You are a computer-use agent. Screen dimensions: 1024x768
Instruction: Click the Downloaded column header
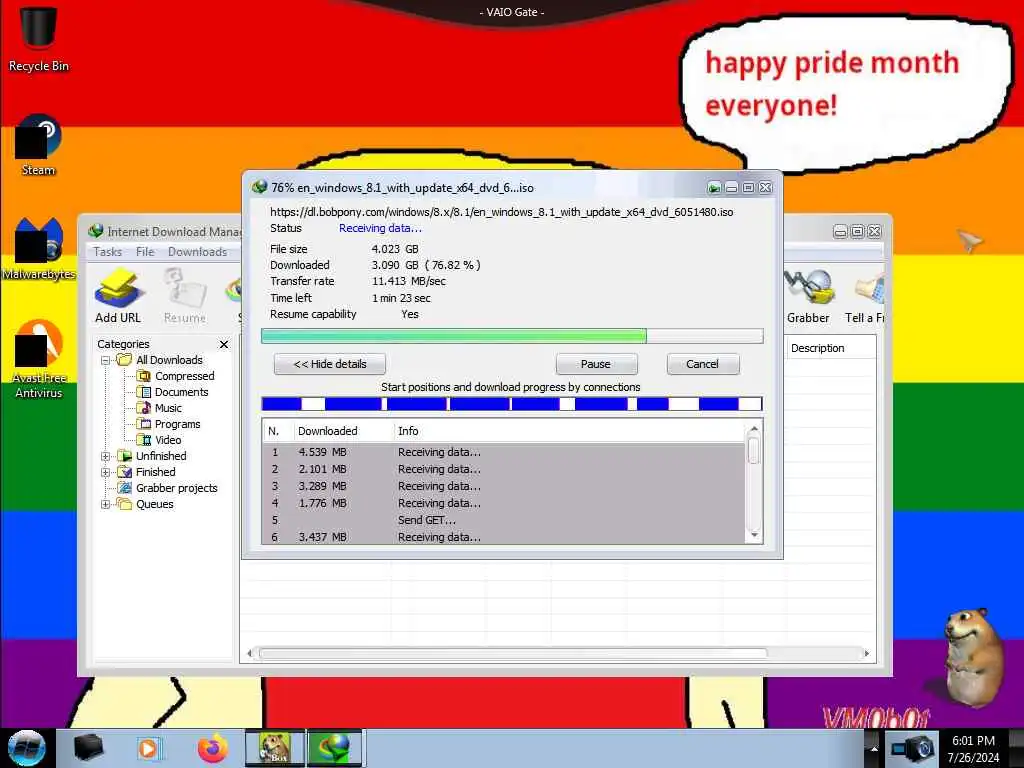click(x=344, y=431)
